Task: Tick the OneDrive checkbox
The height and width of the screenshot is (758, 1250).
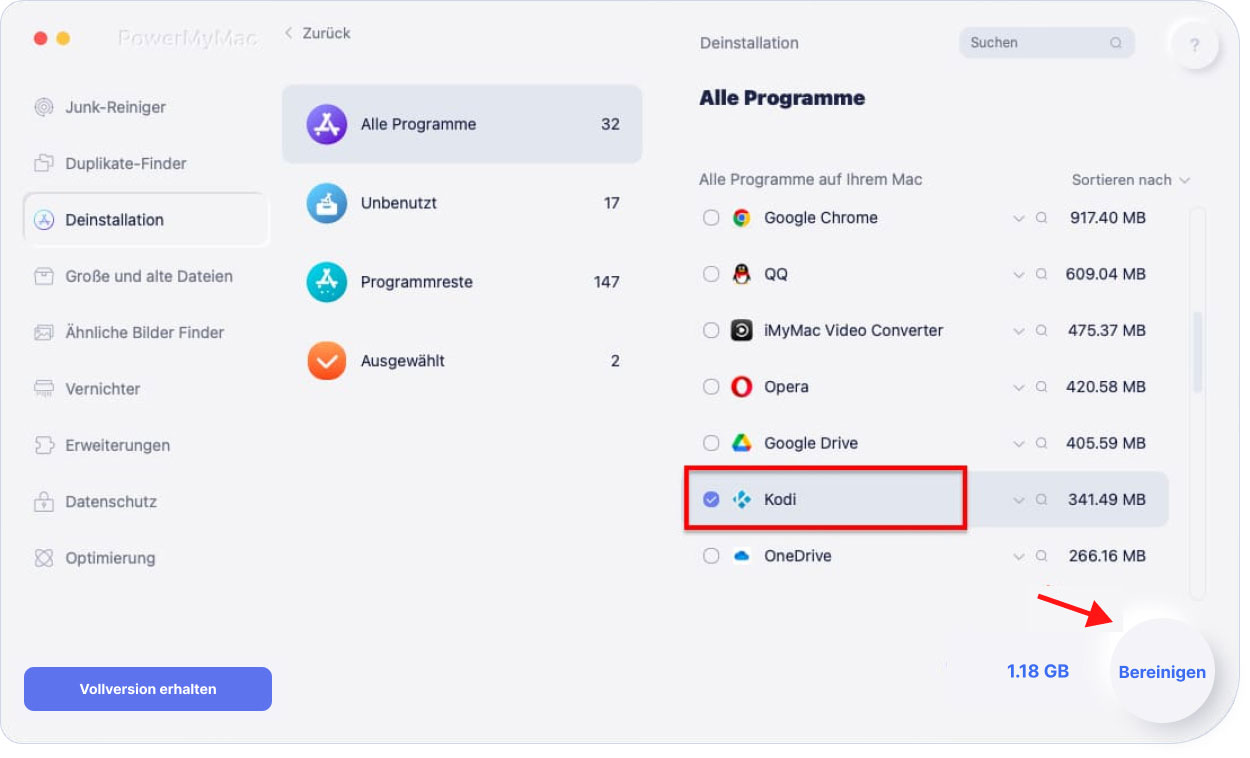Action: [711, 556]
